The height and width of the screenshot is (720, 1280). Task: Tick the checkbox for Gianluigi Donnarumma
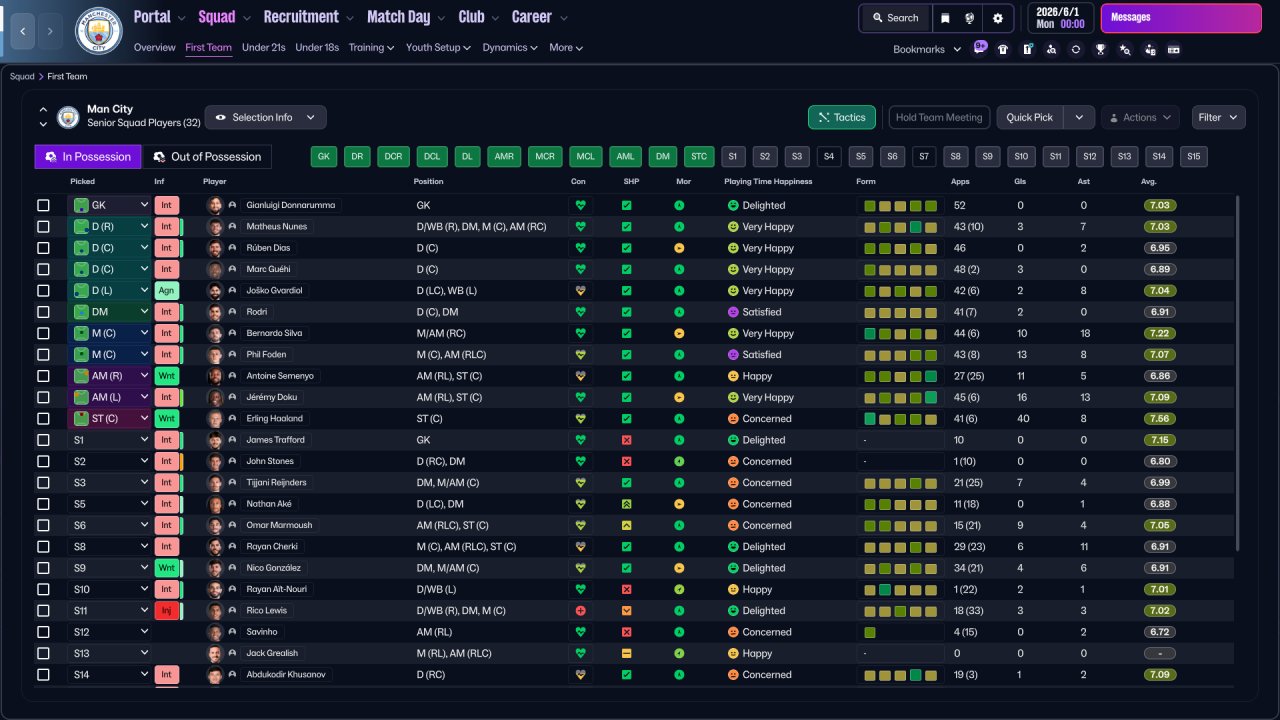[x=43, y=205]
